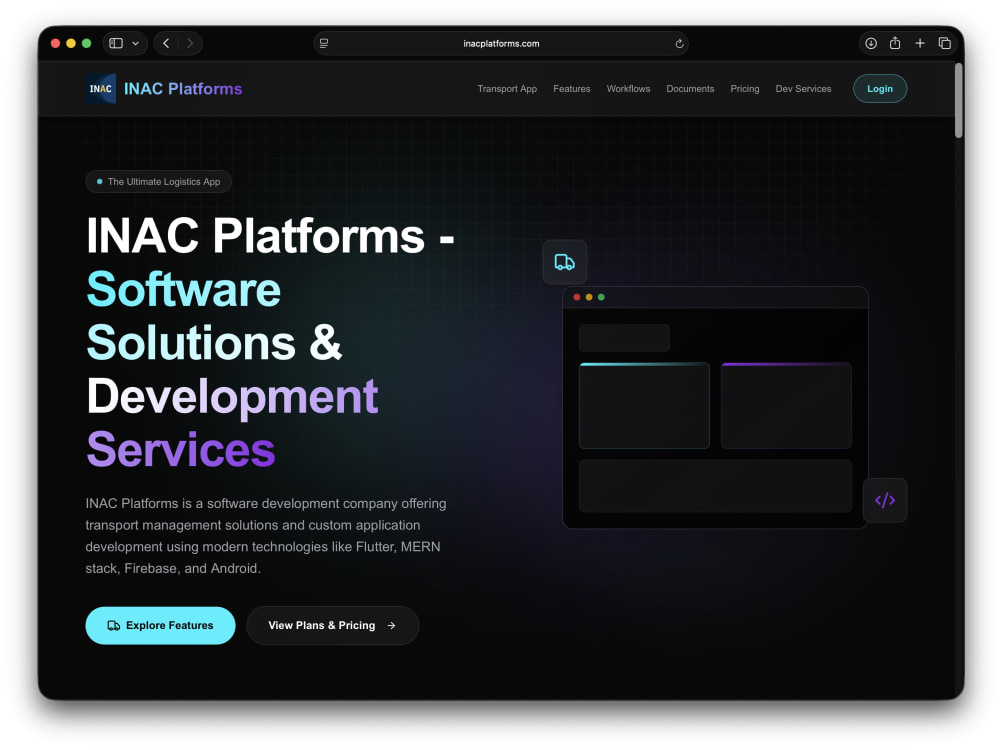The width and height of the screenshot is (1000, 750).
Task: Click the page vertical scrollbar thumb
Action: pyautogui.click(x=958, y=100)
